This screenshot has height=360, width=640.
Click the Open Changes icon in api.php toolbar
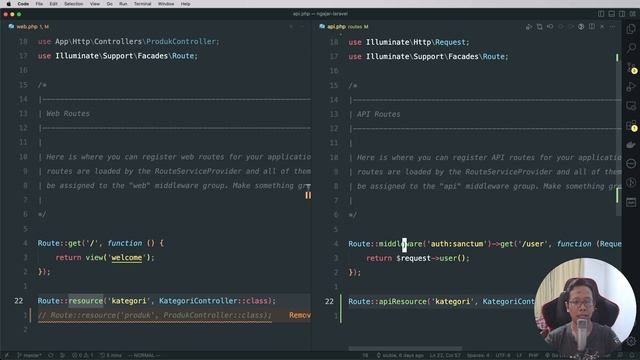click(x=540, y=27)
